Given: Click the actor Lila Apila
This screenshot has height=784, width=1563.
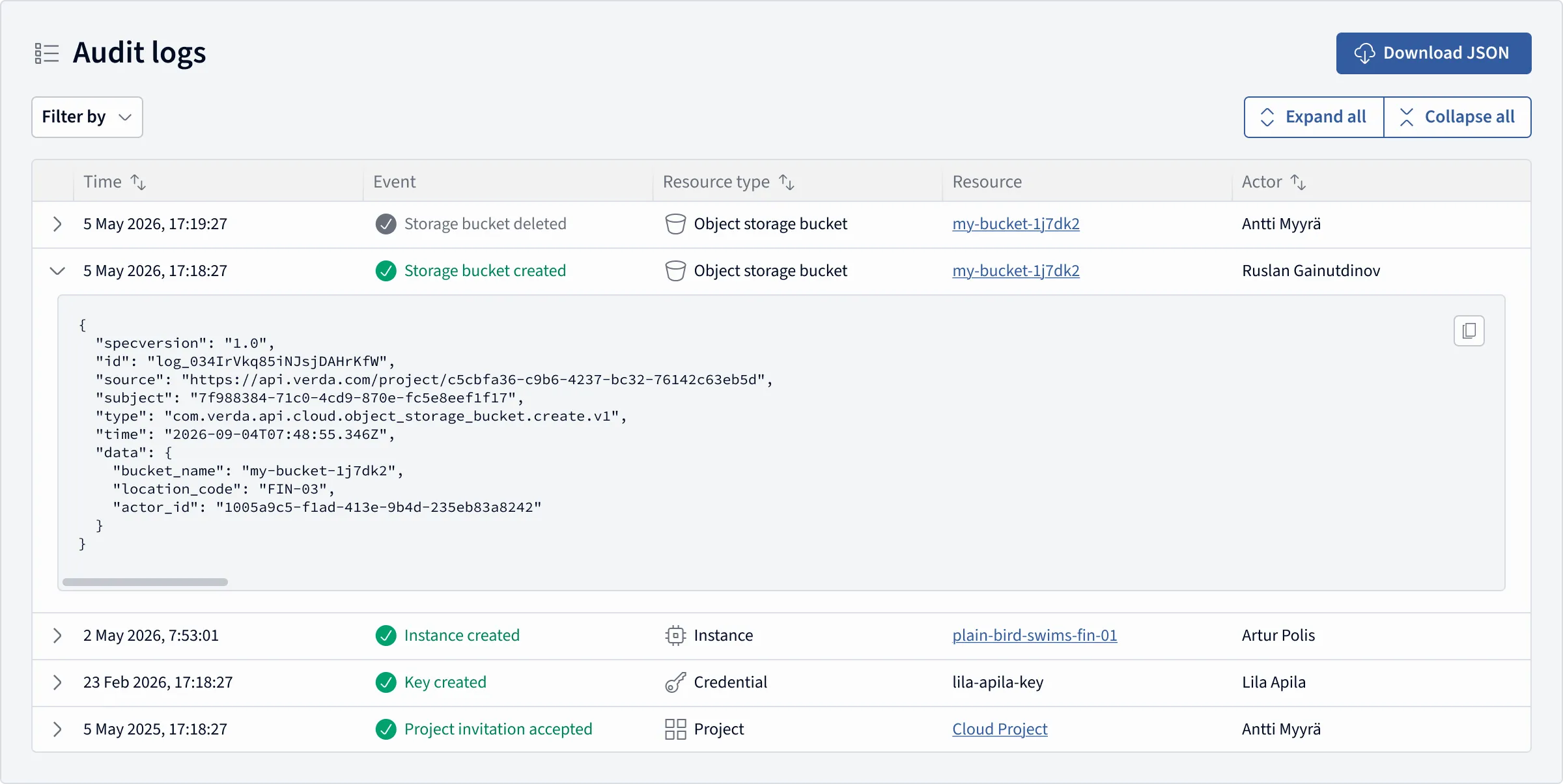Looking at the screenshot, I should pos(1274,682).
